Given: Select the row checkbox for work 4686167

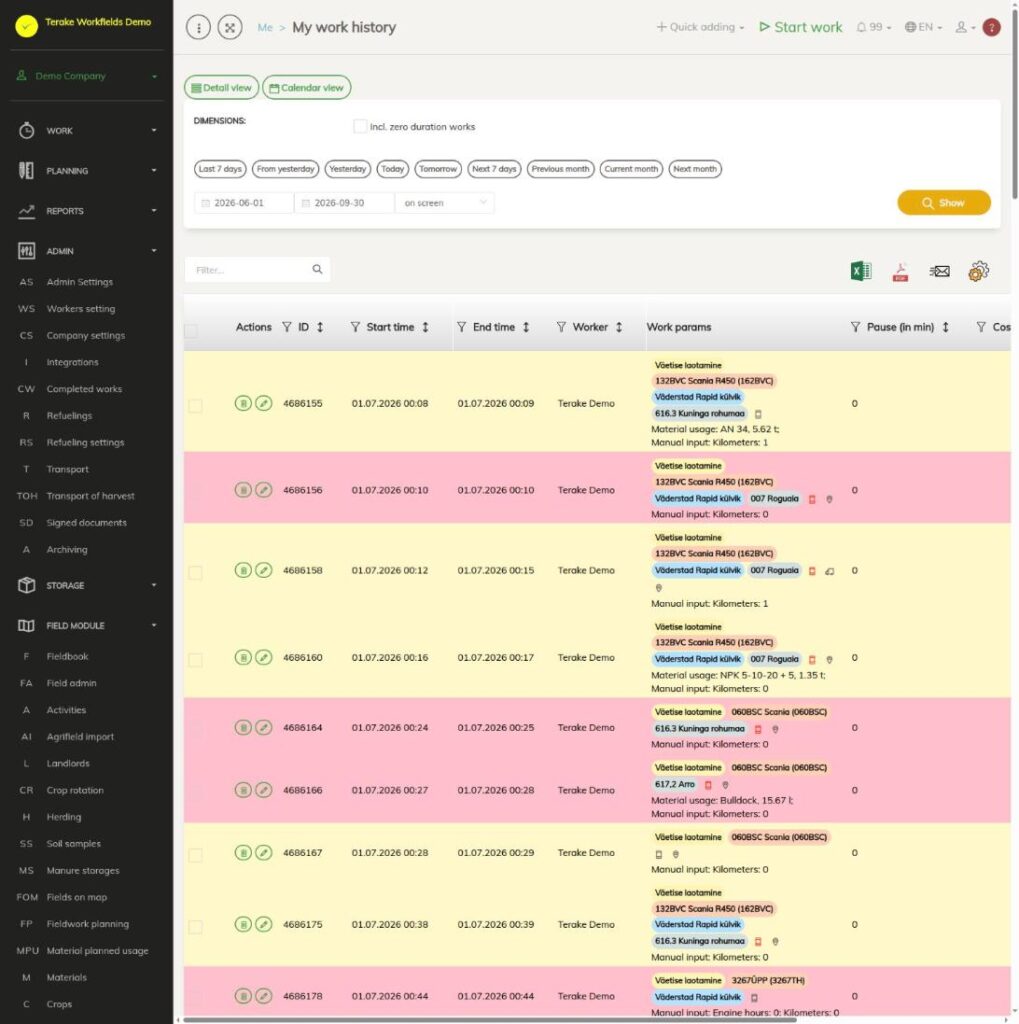Looking at the screenshot, I should (195, 855).
